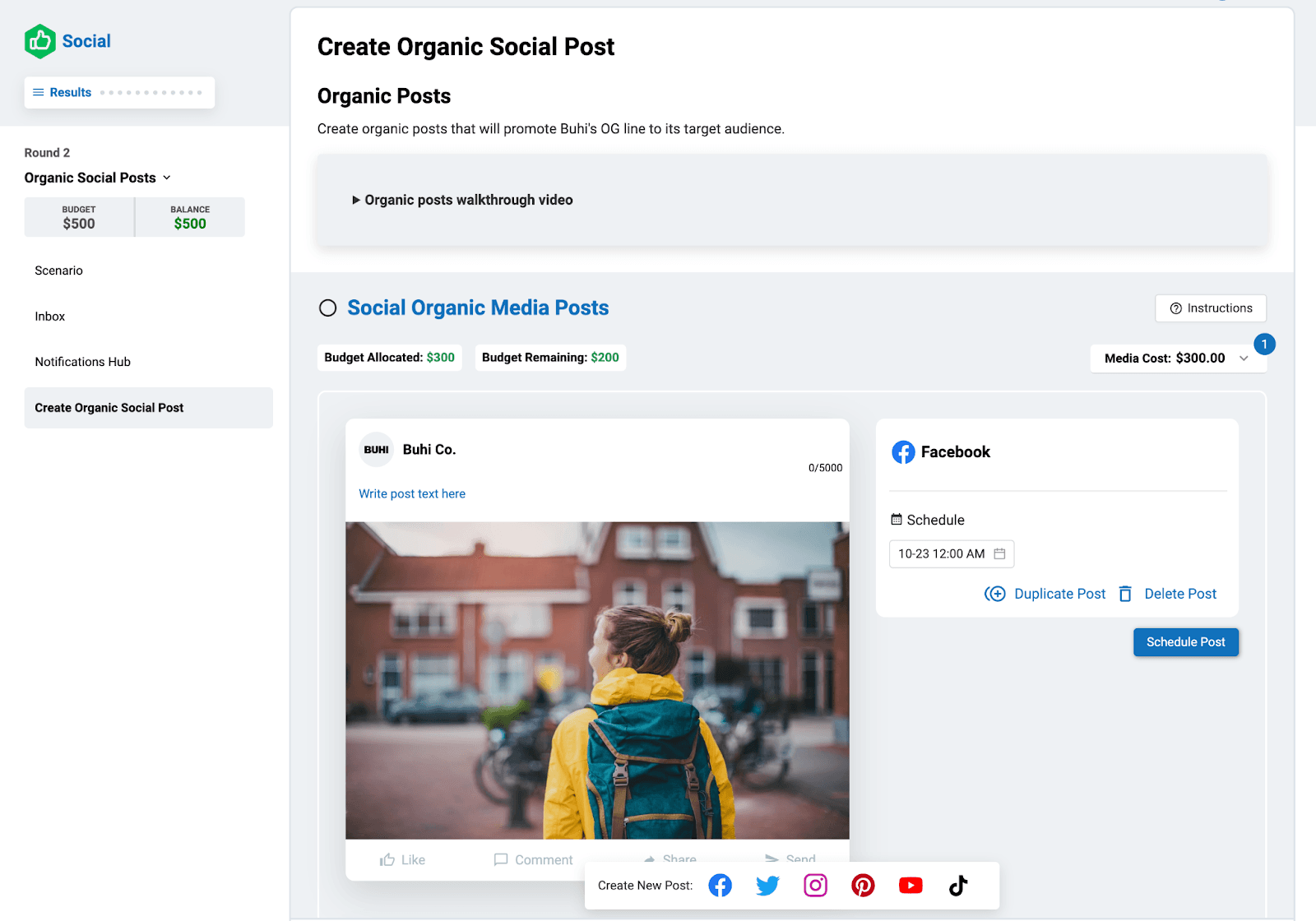Click the Like icon on the post preview

click(x=387, y=859)
